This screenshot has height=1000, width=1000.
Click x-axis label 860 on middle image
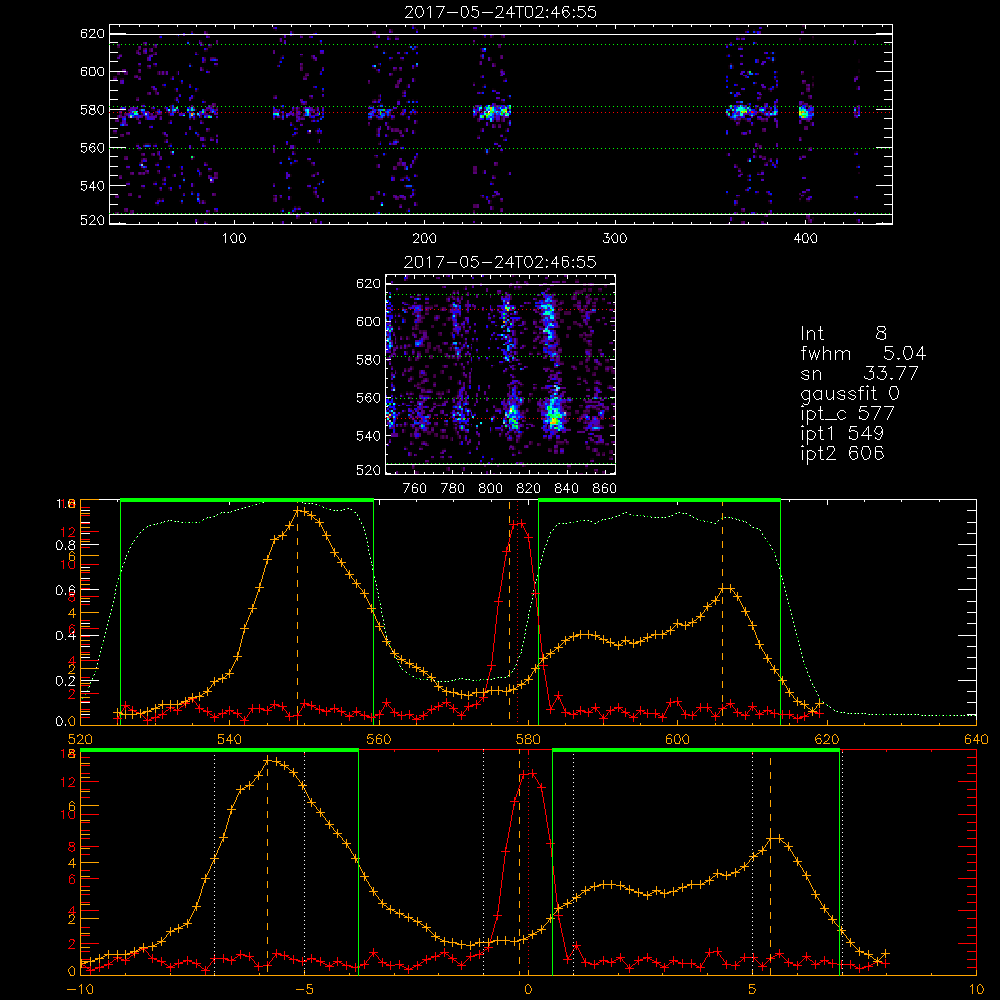click(605, 489)
